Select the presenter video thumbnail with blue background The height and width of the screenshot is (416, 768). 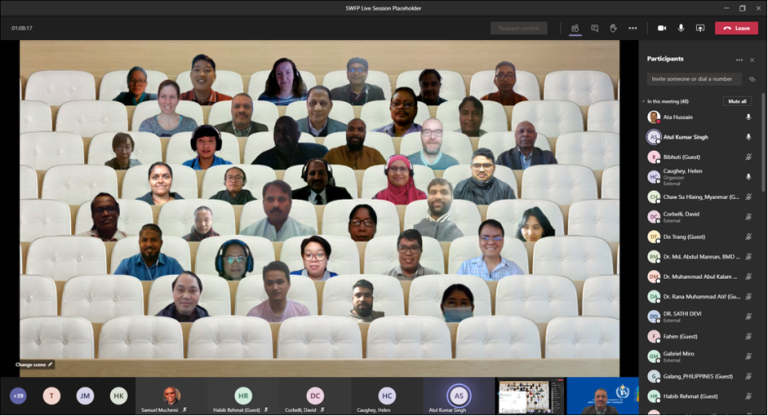tap(603, 396)
